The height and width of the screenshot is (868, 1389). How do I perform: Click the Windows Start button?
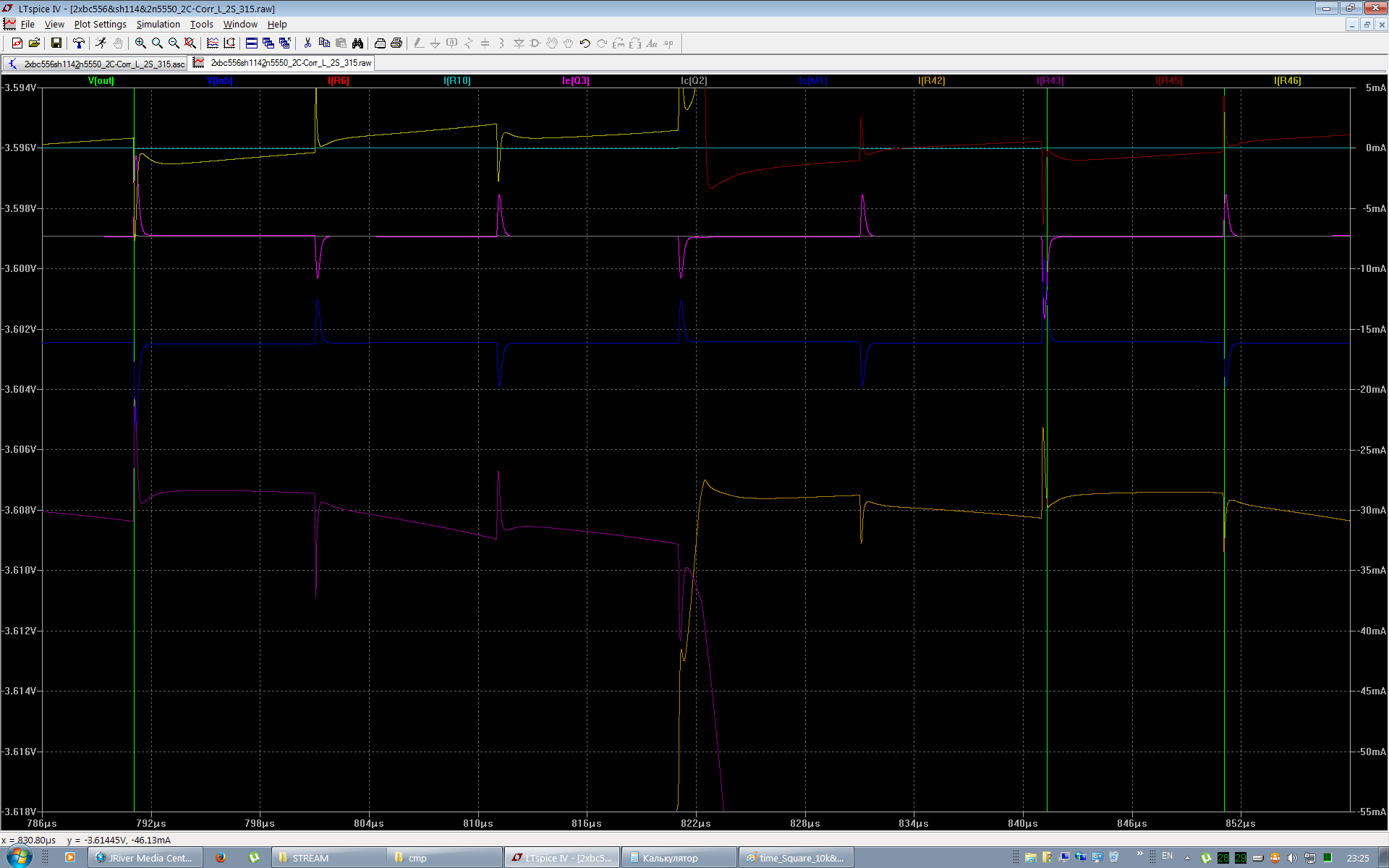(18, 857)
